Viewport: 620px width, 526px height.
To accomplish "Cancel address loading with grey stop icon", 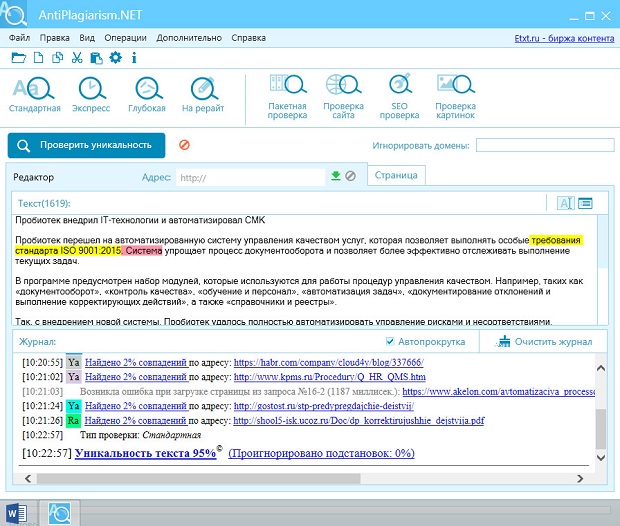I will (350, 176).
